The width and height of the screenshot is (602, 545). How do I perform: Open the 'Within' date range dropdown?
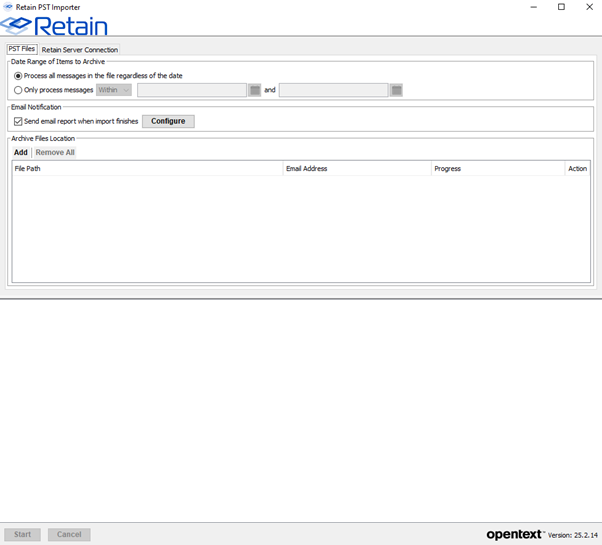114,90
